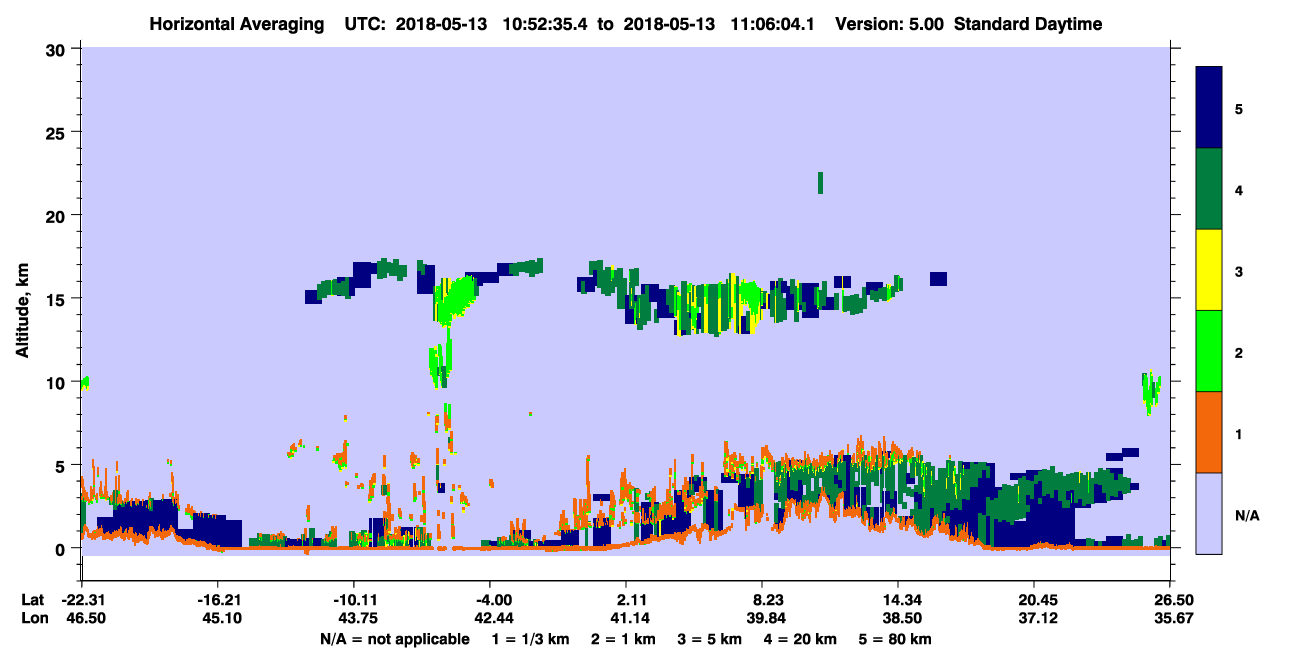
Task: Click the yellow colorbar segment labeled 3
Action: coord(1209,270)
